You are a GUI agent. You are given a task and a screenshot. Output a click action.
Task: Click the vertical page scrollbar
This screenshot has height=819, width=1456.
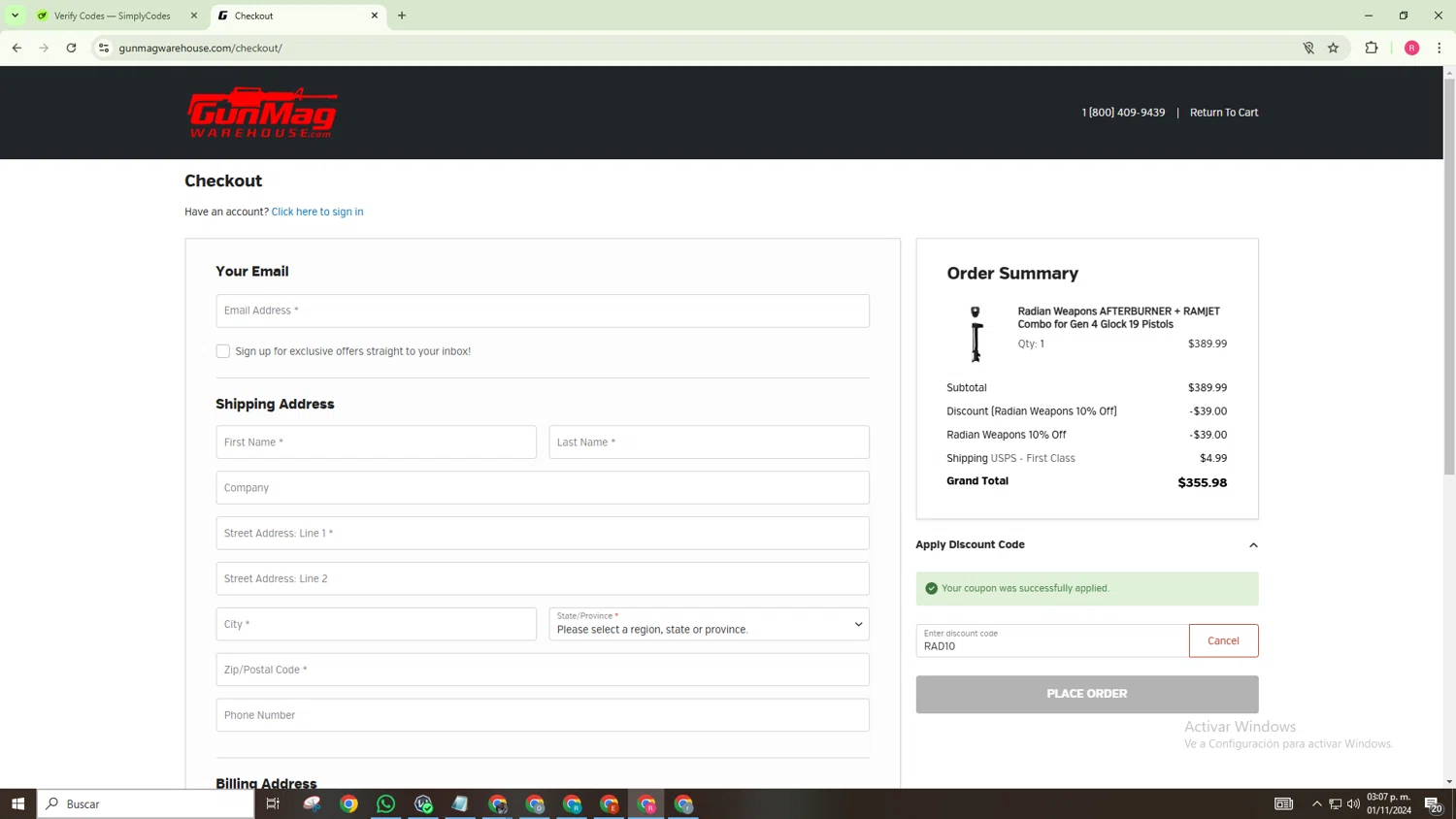click(x=1449, y=277)
